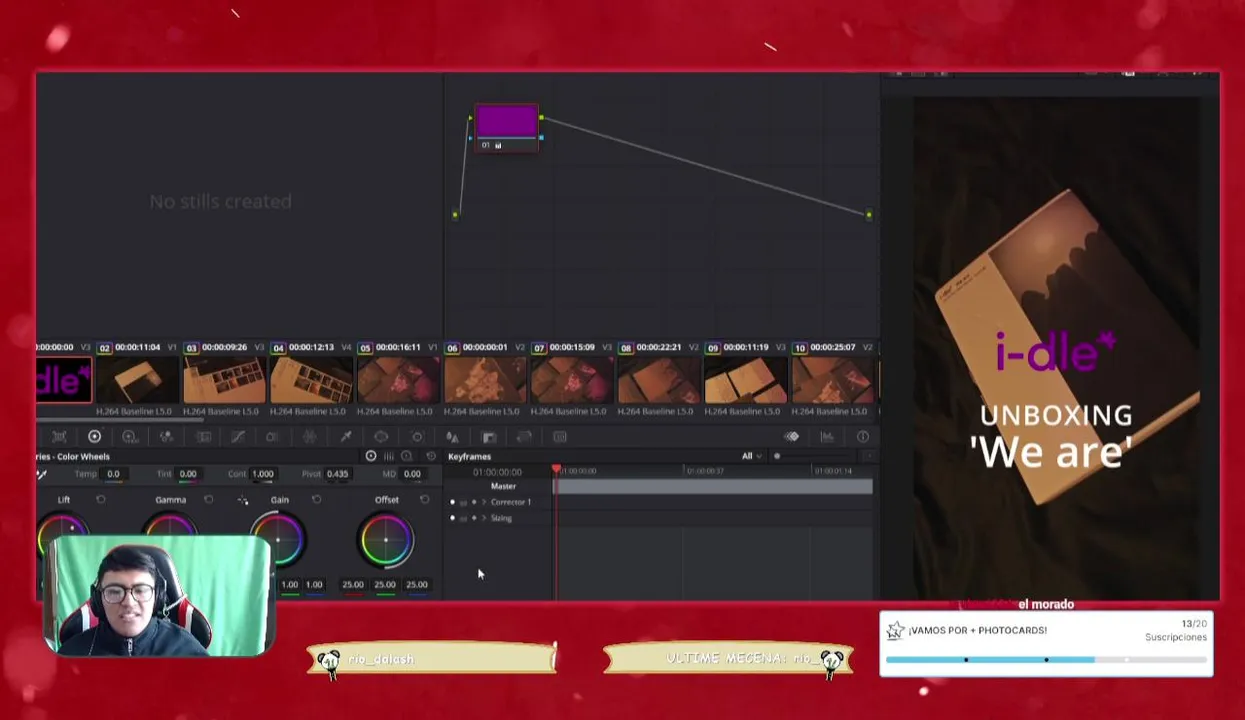
Task: Open the Blur palette droplet icon
Action: 452,437
